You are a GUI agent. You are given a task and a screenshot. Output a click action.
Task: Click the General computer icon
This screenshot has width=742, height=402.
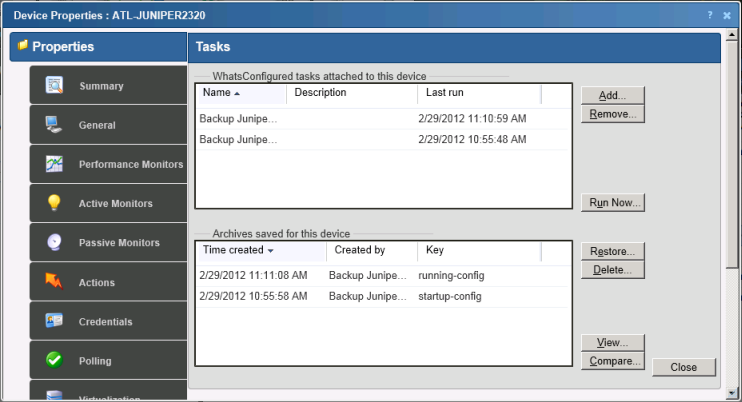[55, 125]
